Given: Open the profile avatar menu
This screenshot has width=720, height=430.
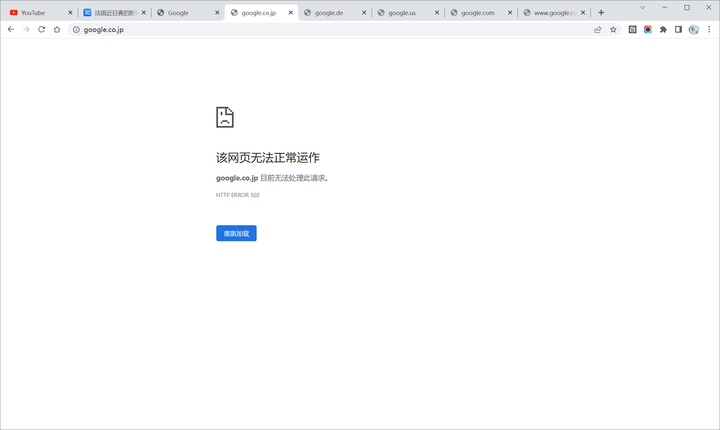Looking at the screenshot, I should [x=694, y=29].
